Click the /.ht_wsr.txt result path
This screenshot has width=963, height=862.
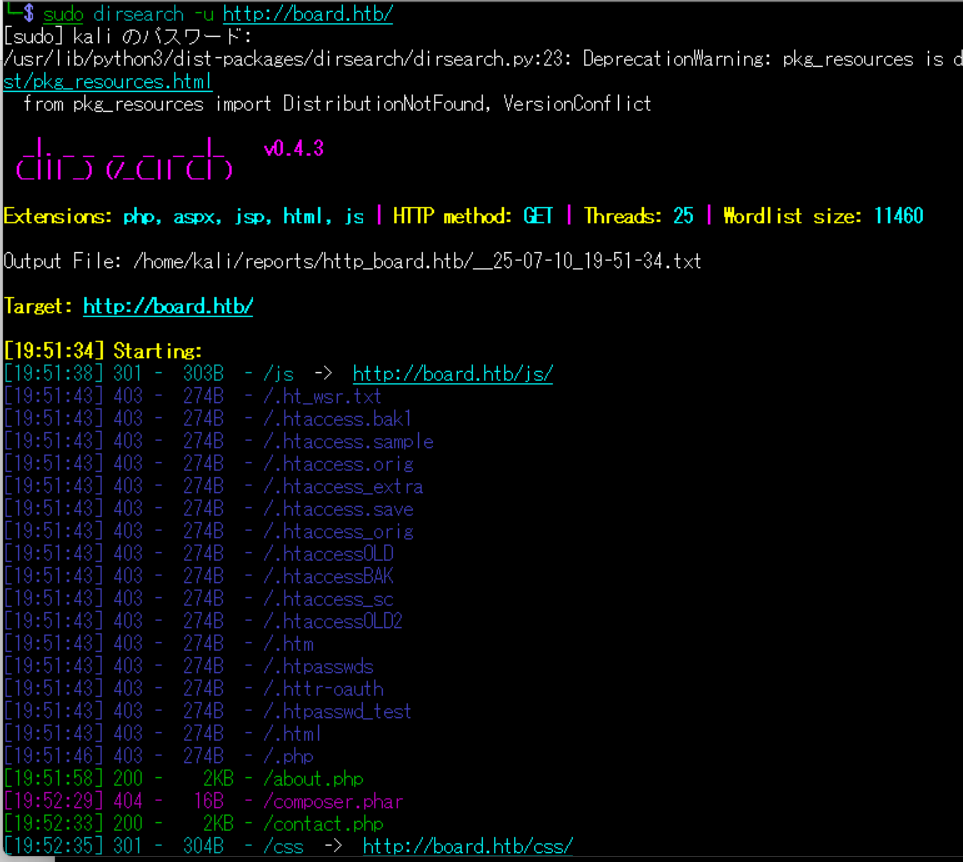coord(322,396)
